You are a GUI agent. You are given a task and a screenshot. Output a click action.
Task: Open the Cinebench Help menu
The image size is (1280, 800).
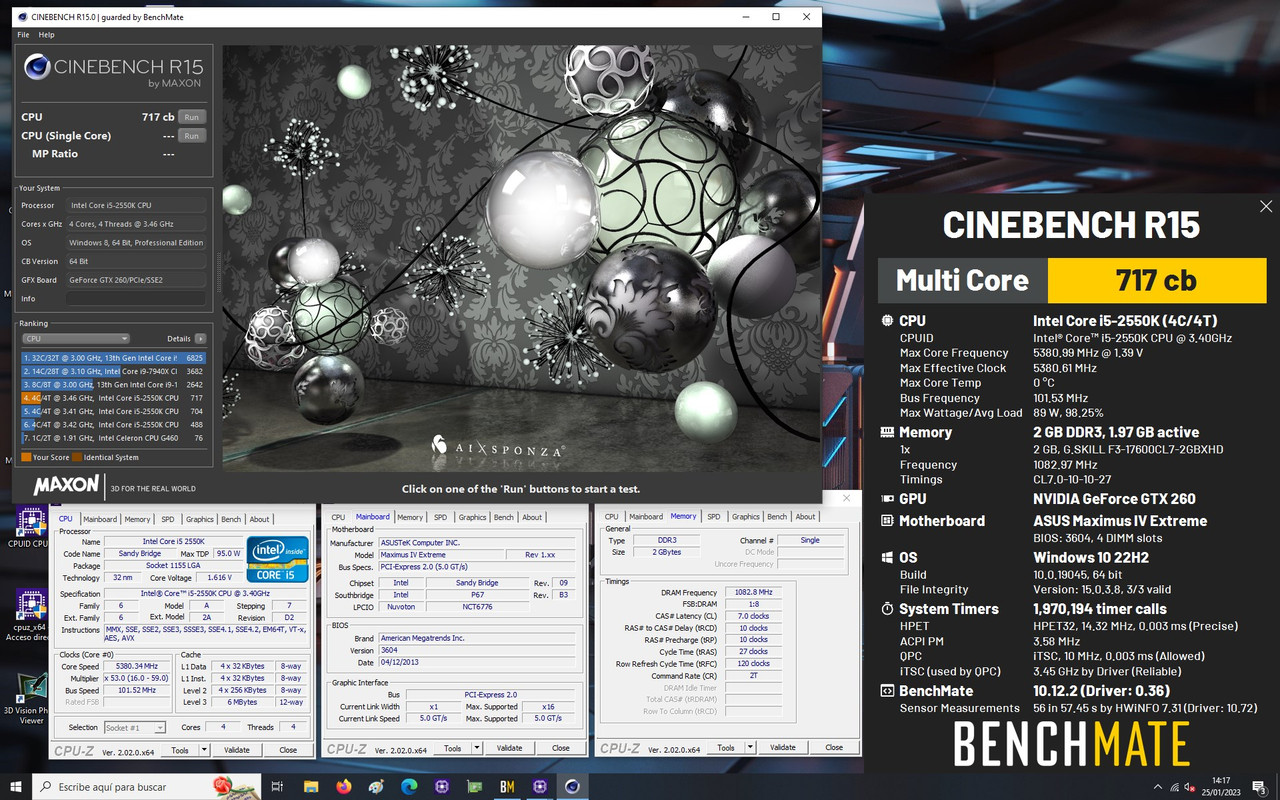click(x=46, y=35)
